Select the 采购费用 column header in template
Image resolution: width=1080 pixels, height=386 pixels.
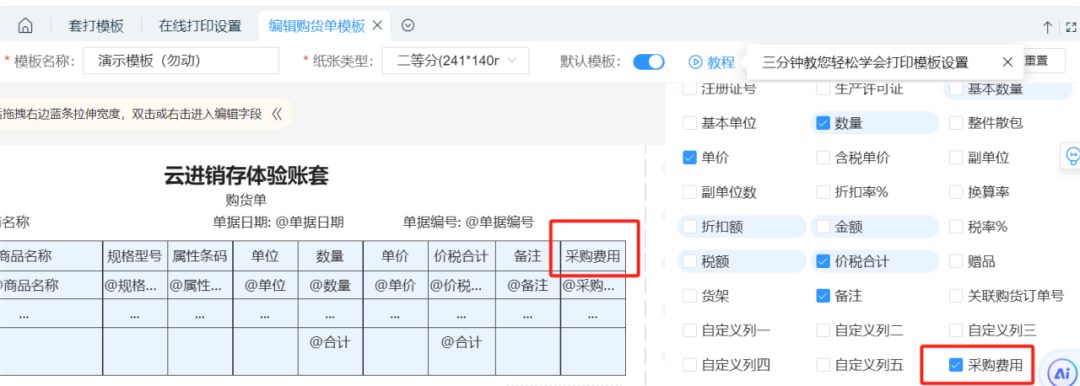point(592,256)
